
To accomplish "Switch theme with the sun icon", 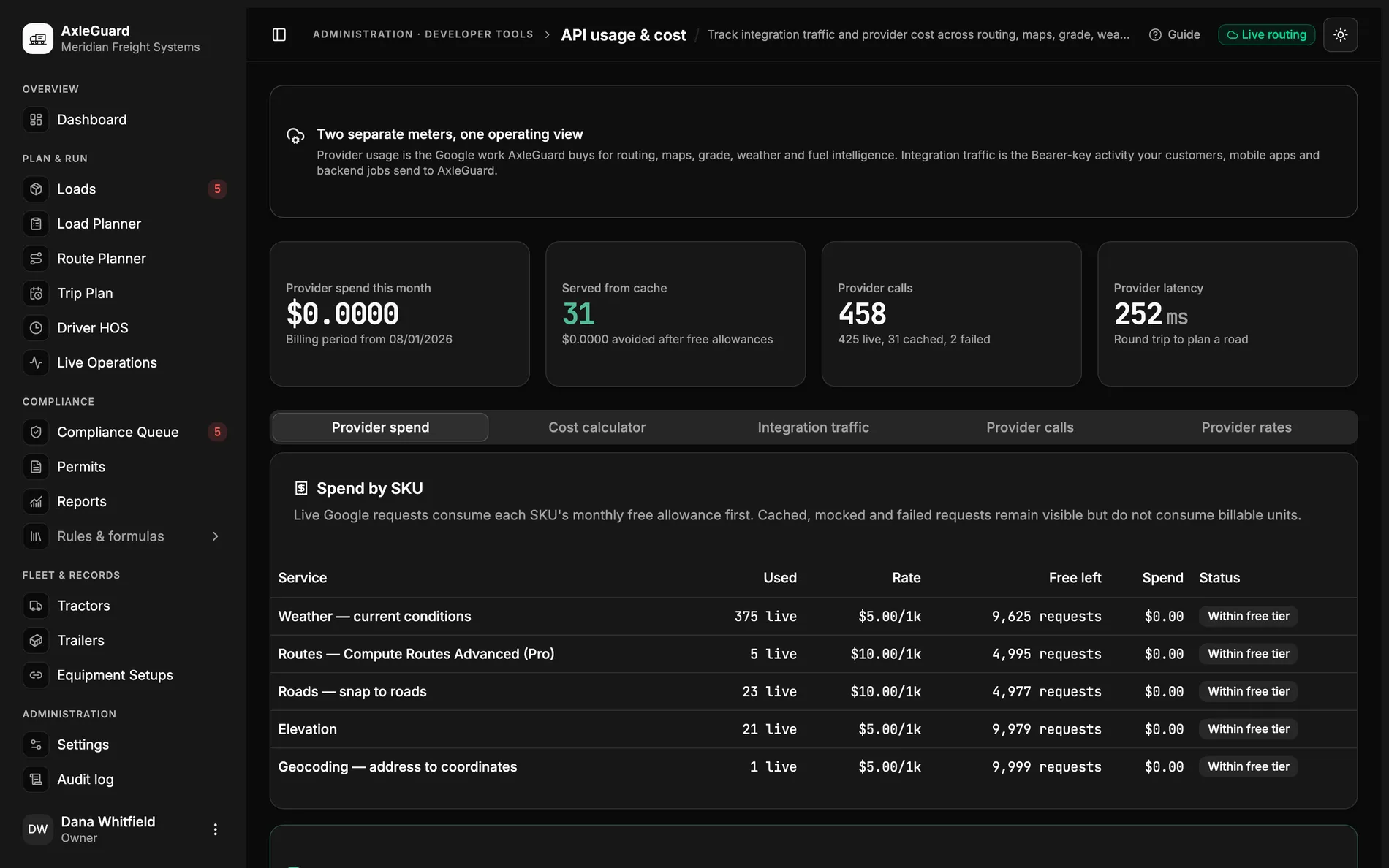I will pos(1340,34).
